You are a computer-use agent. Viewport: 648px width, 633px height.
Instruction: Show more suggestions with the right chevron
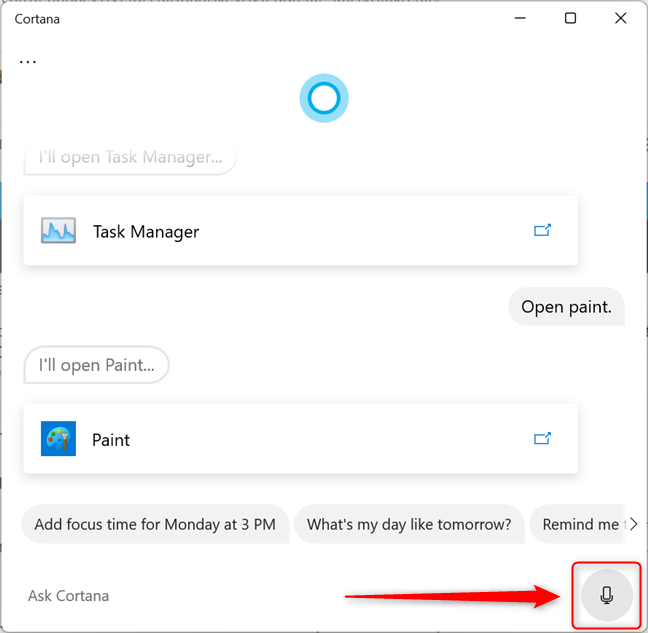(x=633, y=524)
